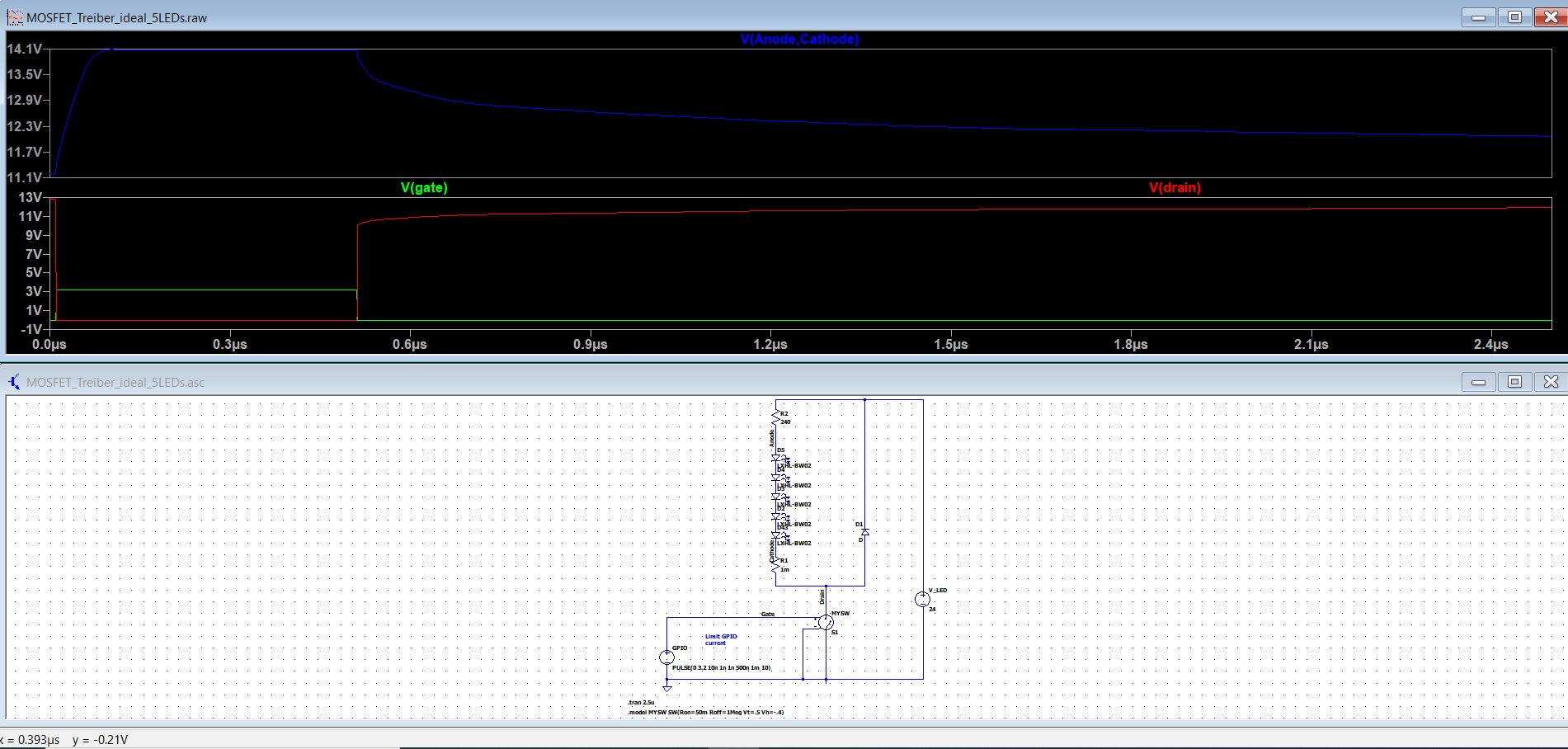Click the Gate net label
This screenshot has height=749, width=1568.
768,614
